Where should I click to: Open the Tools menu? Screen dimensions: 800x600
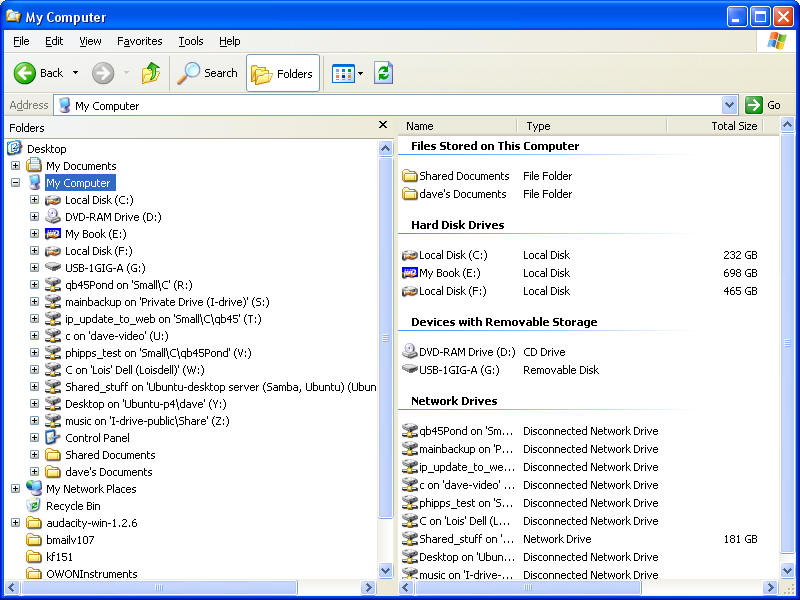(x=190, y=41)
